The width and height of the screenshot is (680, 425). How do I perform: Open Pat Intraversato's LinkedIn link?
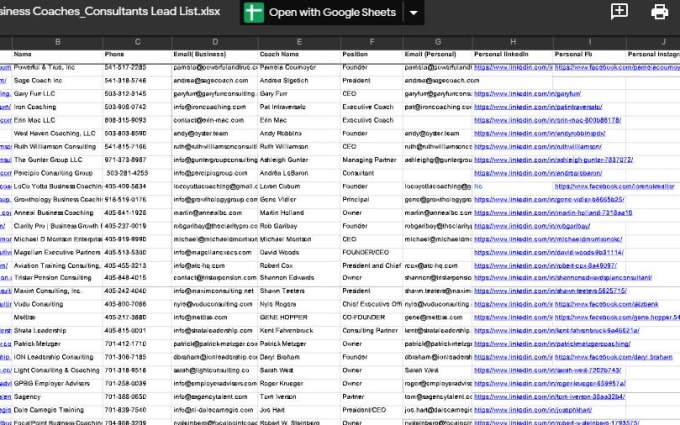[x=538, y=107]
